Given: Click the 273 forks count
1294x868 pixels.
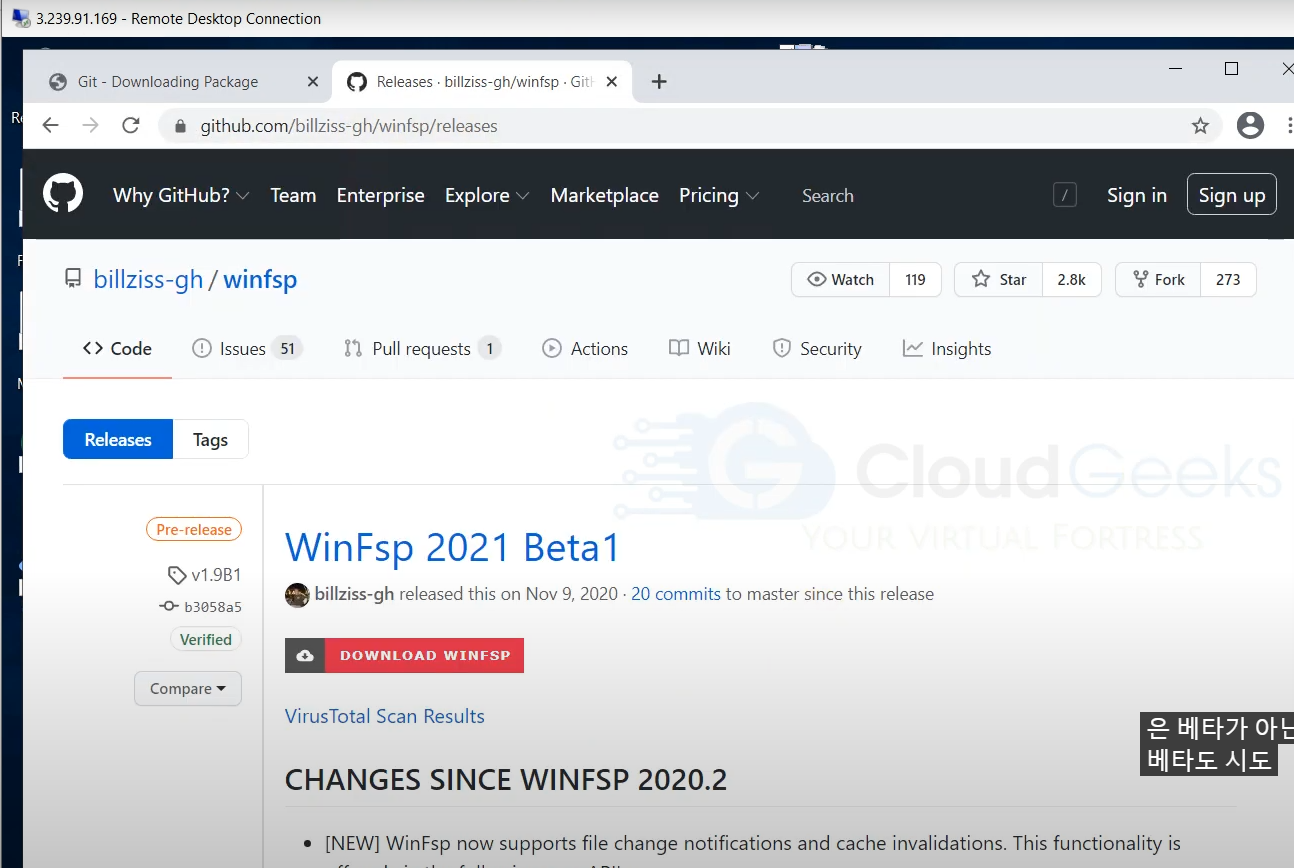Looking at the screenshot, I should point(1228,280).
